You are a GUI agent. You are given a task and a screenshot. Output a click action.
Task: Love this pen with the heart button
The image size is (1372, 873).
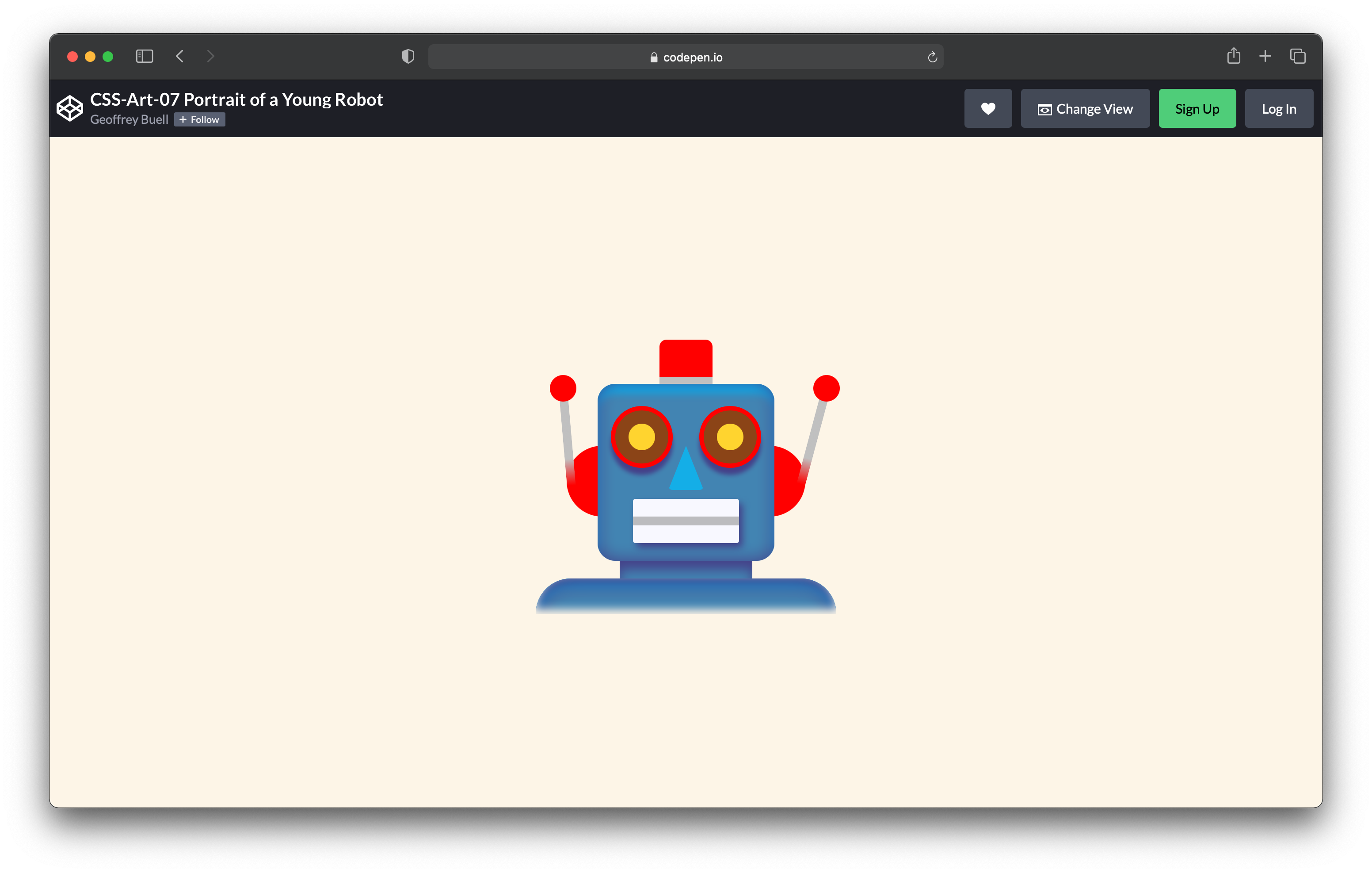click(x=987, y=108)
